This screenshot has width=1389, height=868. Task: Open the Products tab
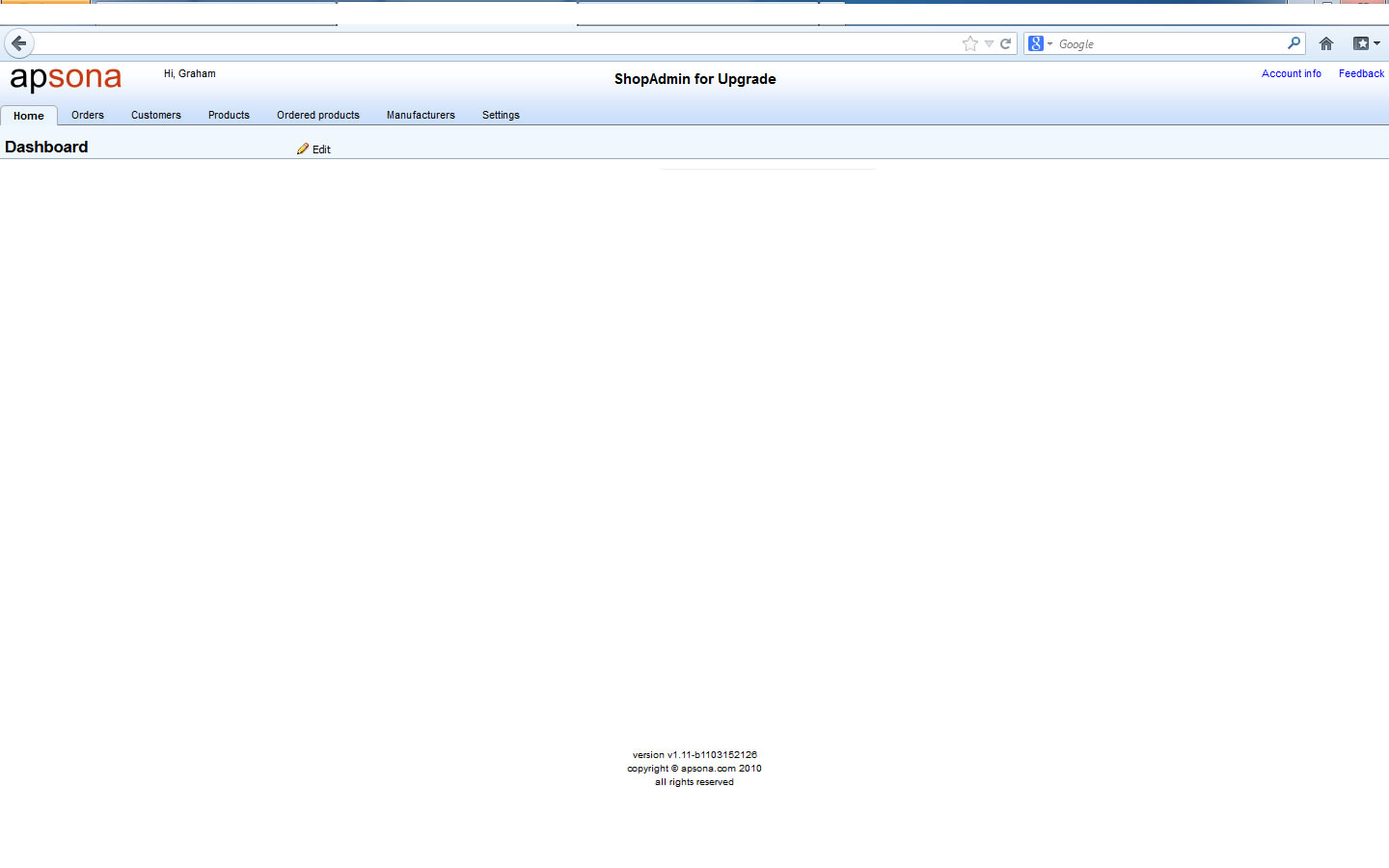pyautogui.click(x=229, y=115)
